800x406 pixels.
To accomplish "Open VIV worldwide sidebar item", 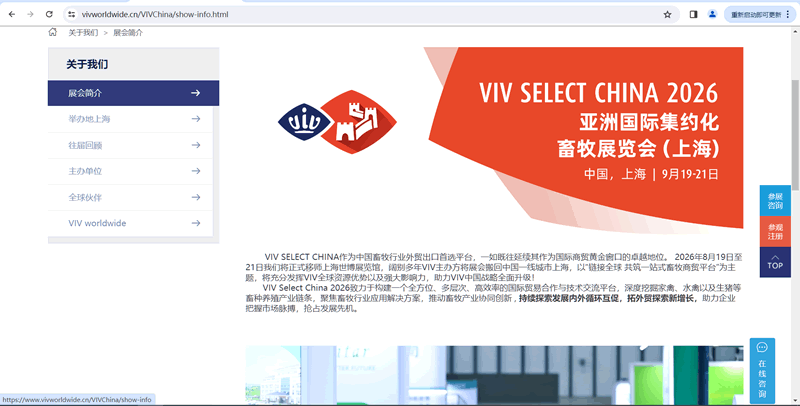I will [x=97, y=223].
